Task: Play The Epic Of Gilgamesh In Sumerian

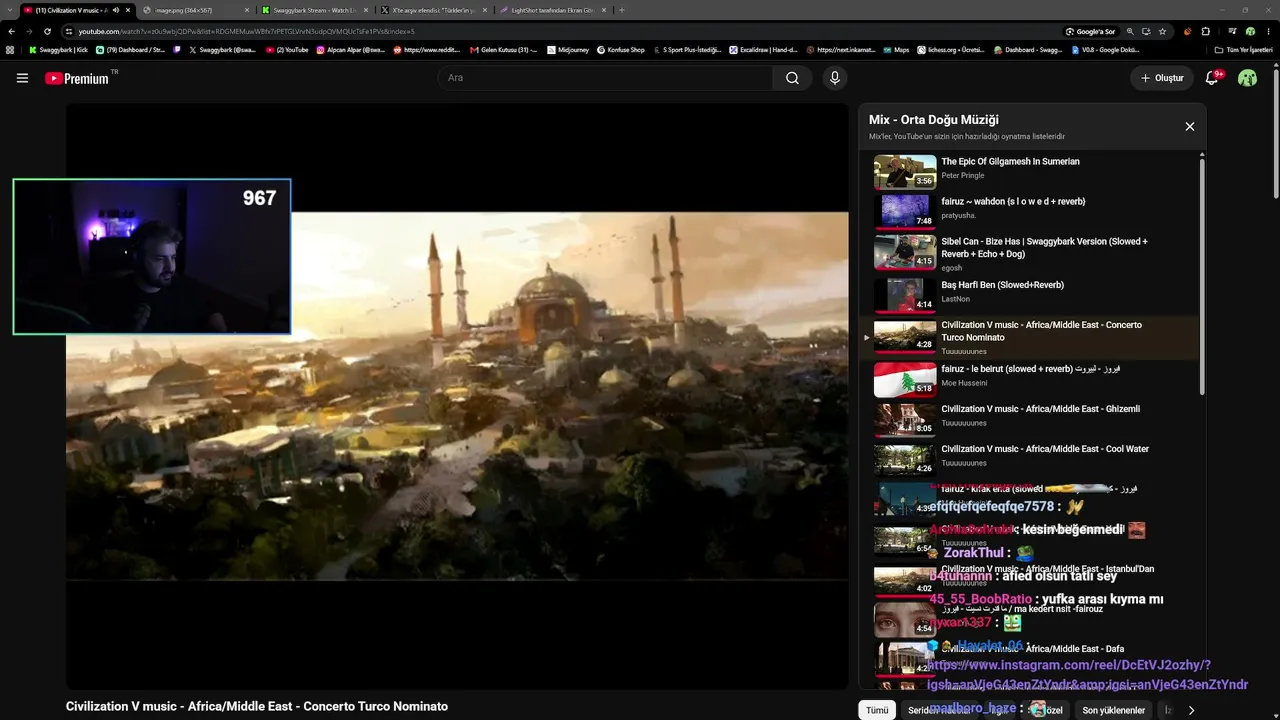Action: [1030, 172]
